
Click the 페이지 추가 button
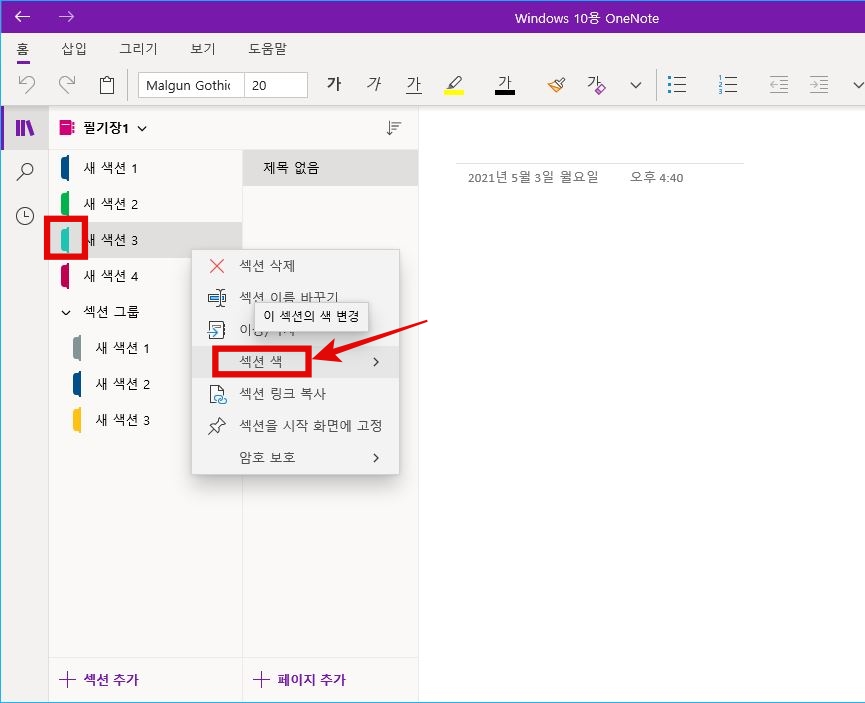pos(300,679)
